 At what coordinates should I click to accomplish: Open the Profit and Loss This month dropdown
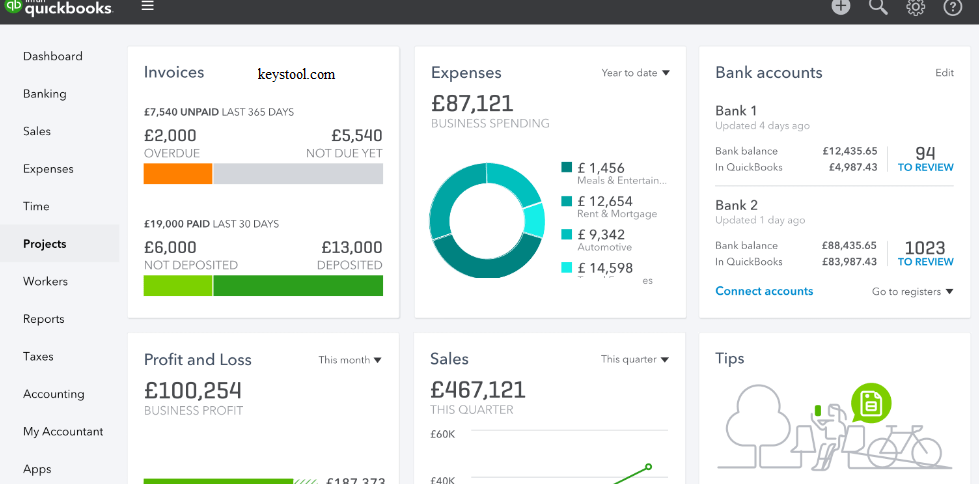[x=350, y=360]
